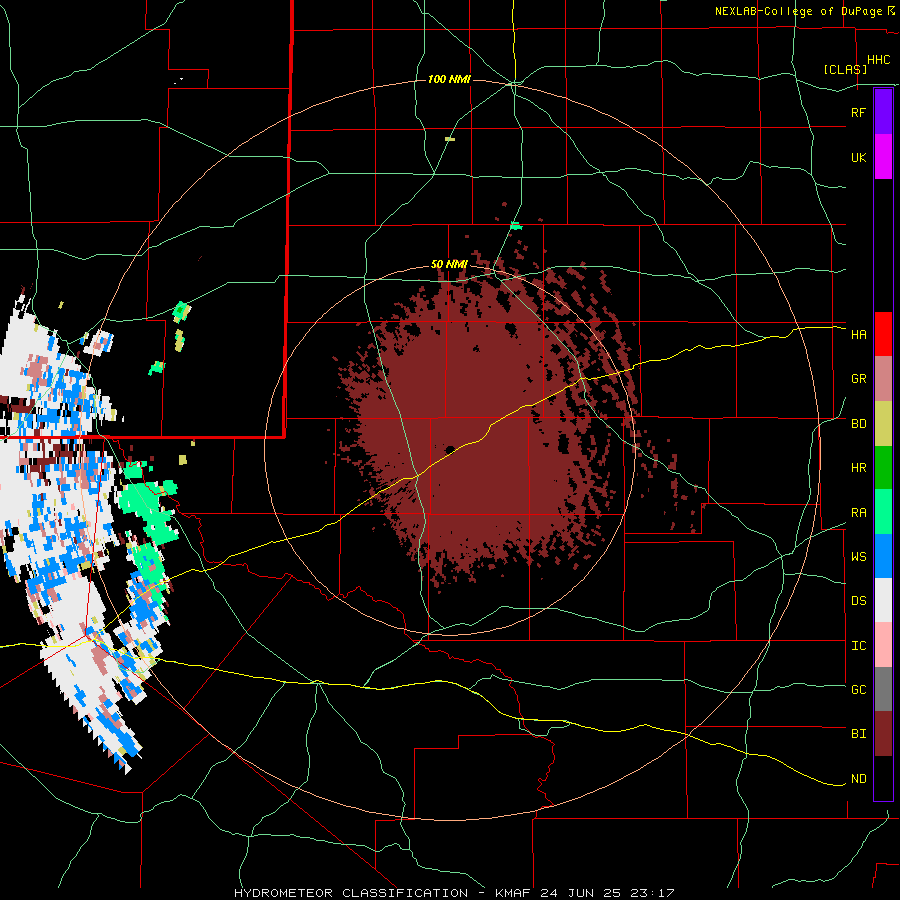Select the pink IC ice crystals swatch
This screenshot has width=900, height=900.
click(x=883, y=645)
